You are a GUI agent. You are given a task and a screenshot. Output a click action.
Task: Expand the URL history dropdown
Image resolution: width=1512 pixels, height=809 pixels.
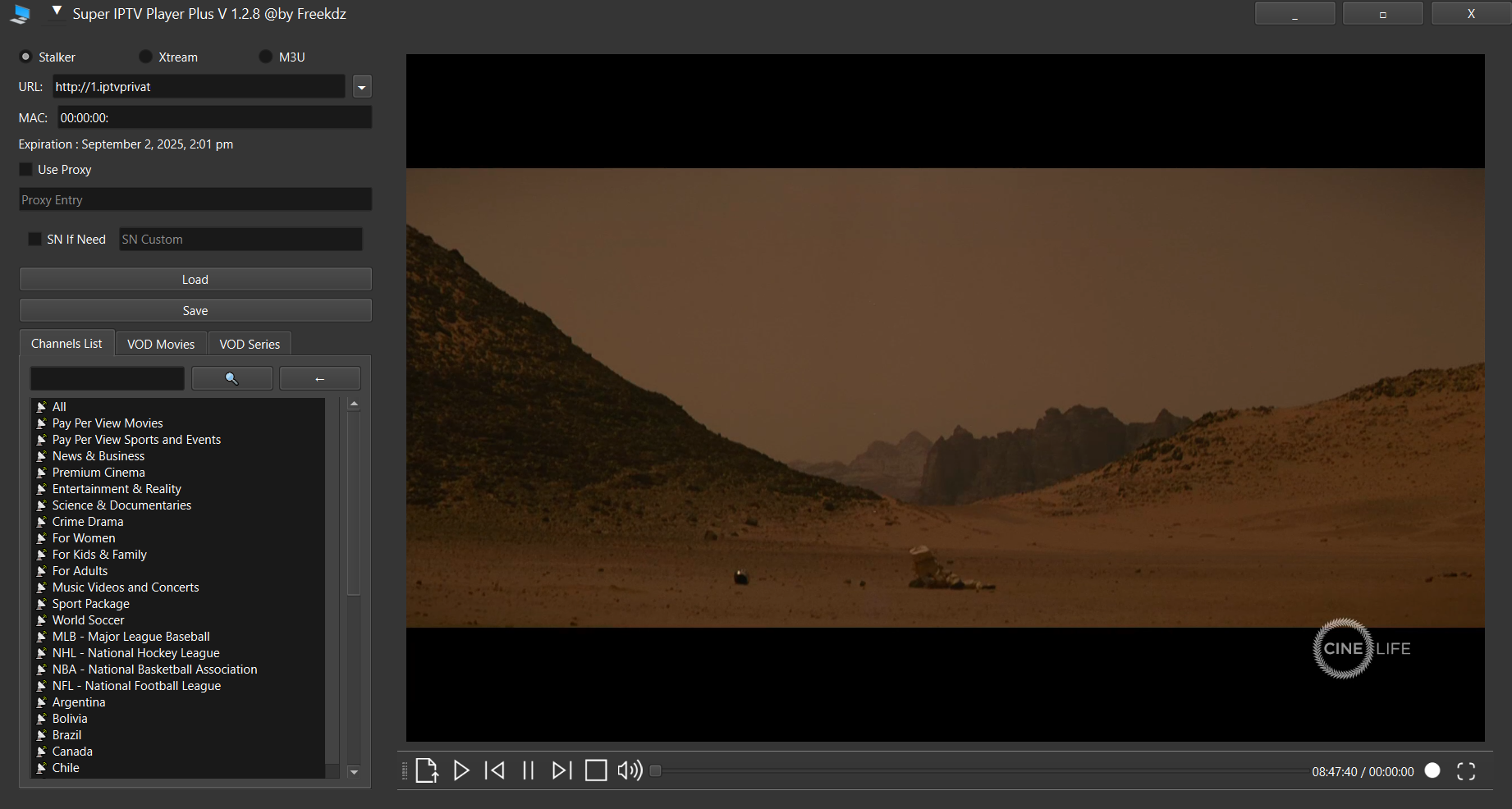point(362,86)
